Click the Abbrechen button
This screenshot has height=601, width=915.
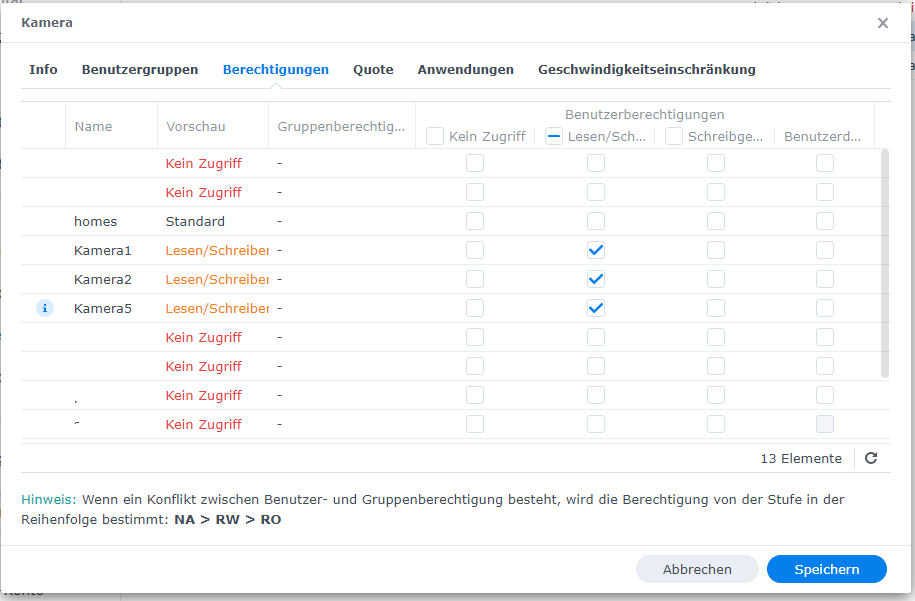[697, 569]
